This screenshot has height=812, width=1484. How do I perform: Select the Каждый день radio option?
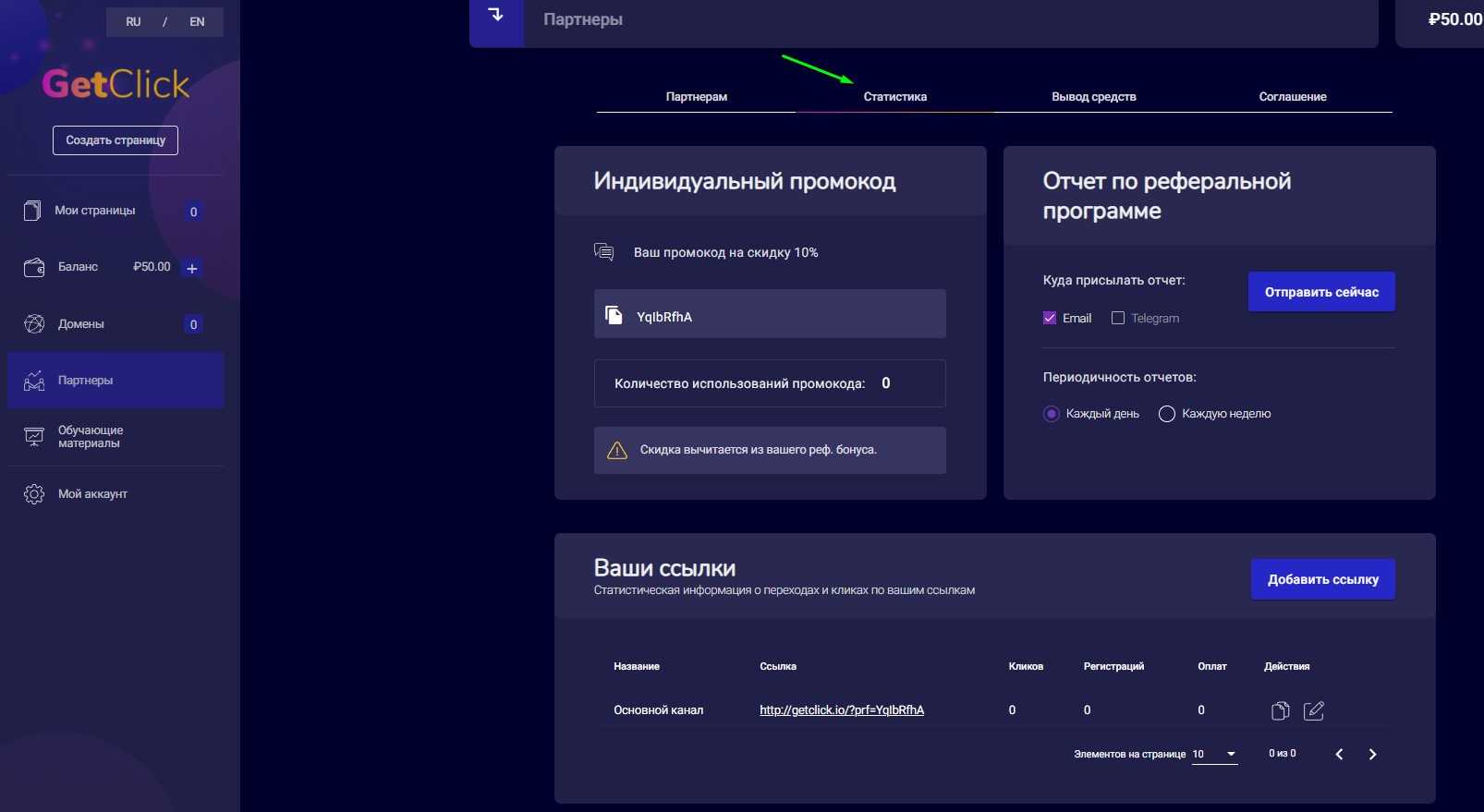pos(1052,414)
